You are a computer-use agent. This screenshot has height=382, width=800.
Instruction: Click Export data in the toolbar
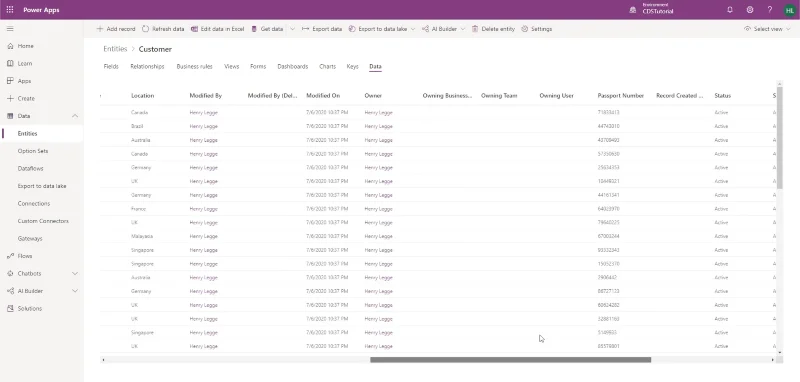pyautogui.click(x=321, y=29)
